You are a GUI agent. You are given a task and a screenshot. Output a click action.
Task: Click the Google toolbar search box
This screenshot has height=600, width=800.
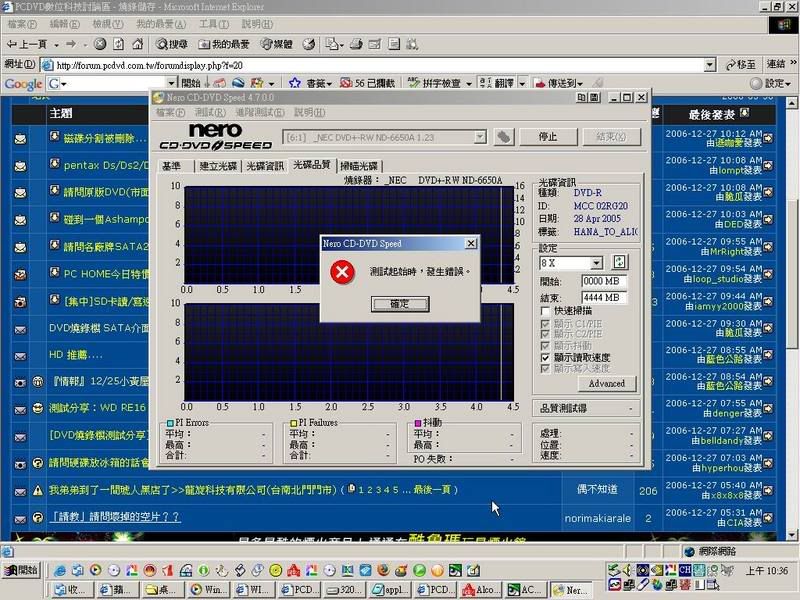[x=112, y=83]
